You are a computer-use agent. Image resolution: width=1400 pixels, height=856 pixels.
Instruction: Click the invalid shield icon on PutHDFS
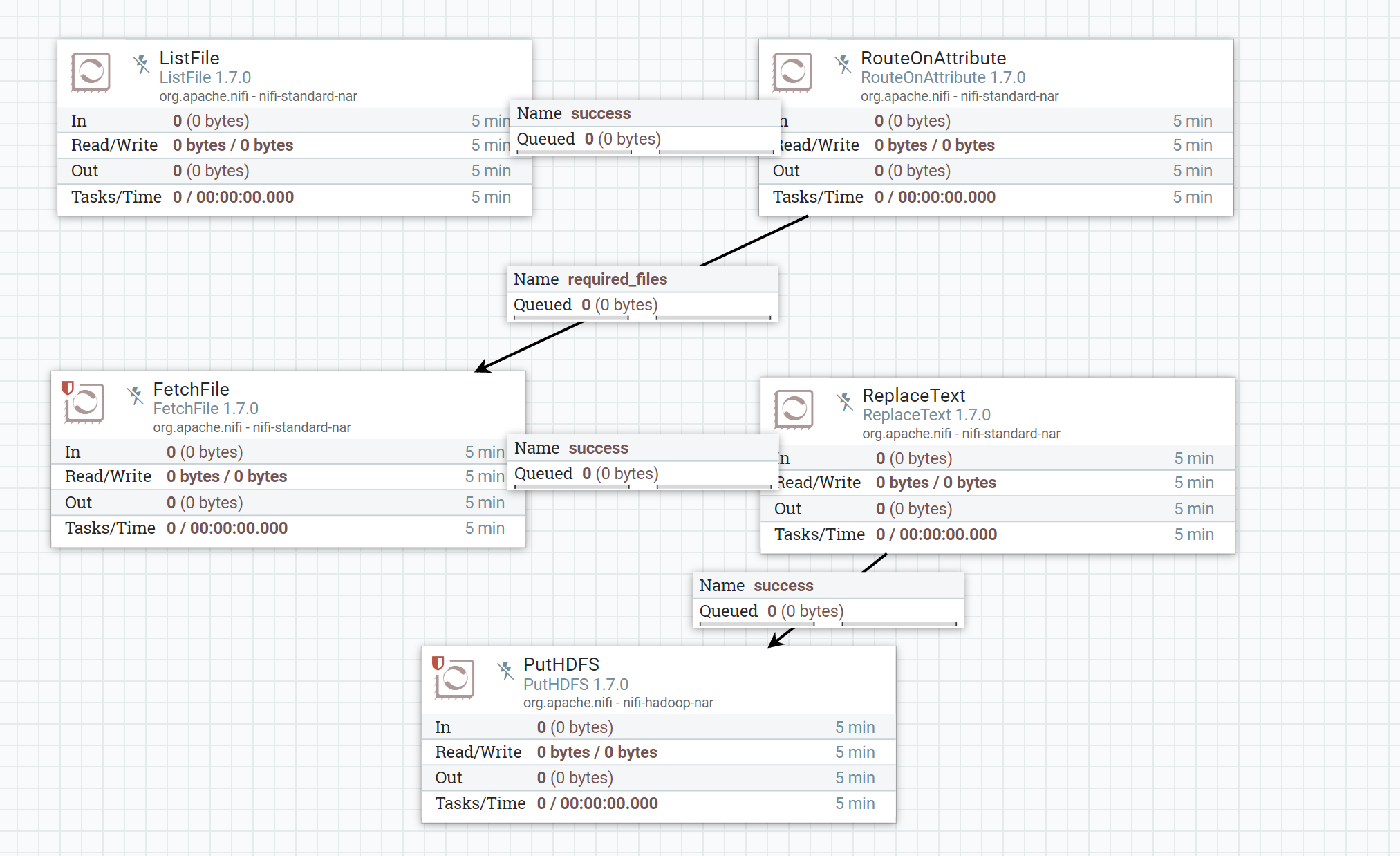pos(437,664)
